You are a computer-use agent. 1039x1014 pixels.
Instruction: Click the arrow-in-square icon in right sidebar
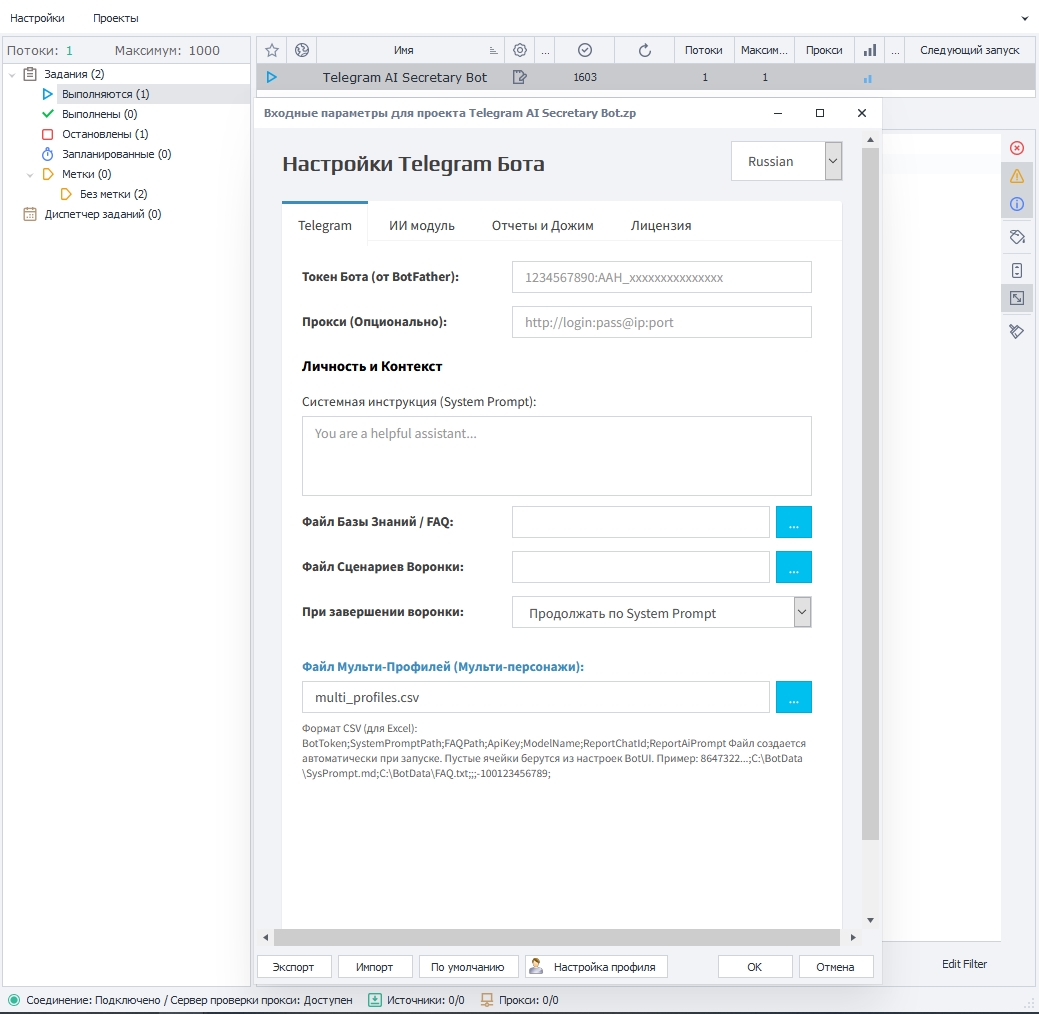point(1016,298)
